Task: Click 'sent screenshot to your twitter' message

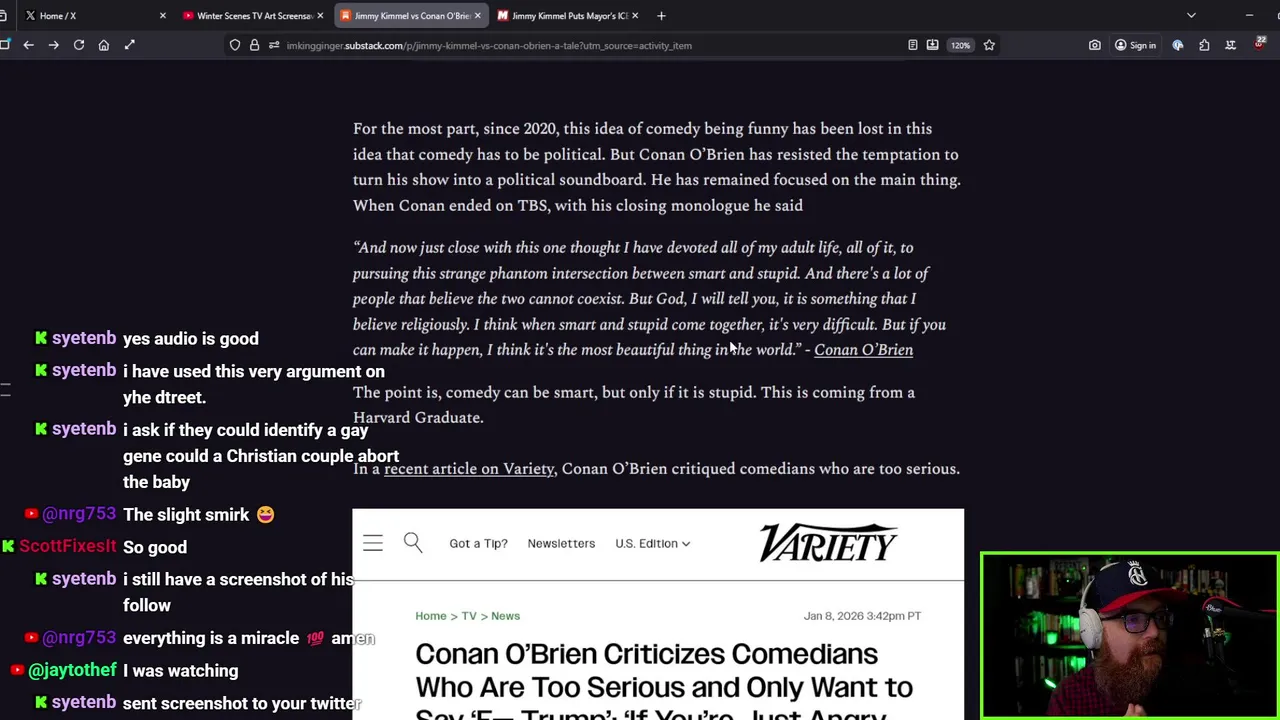Action: tap(242, 703)
